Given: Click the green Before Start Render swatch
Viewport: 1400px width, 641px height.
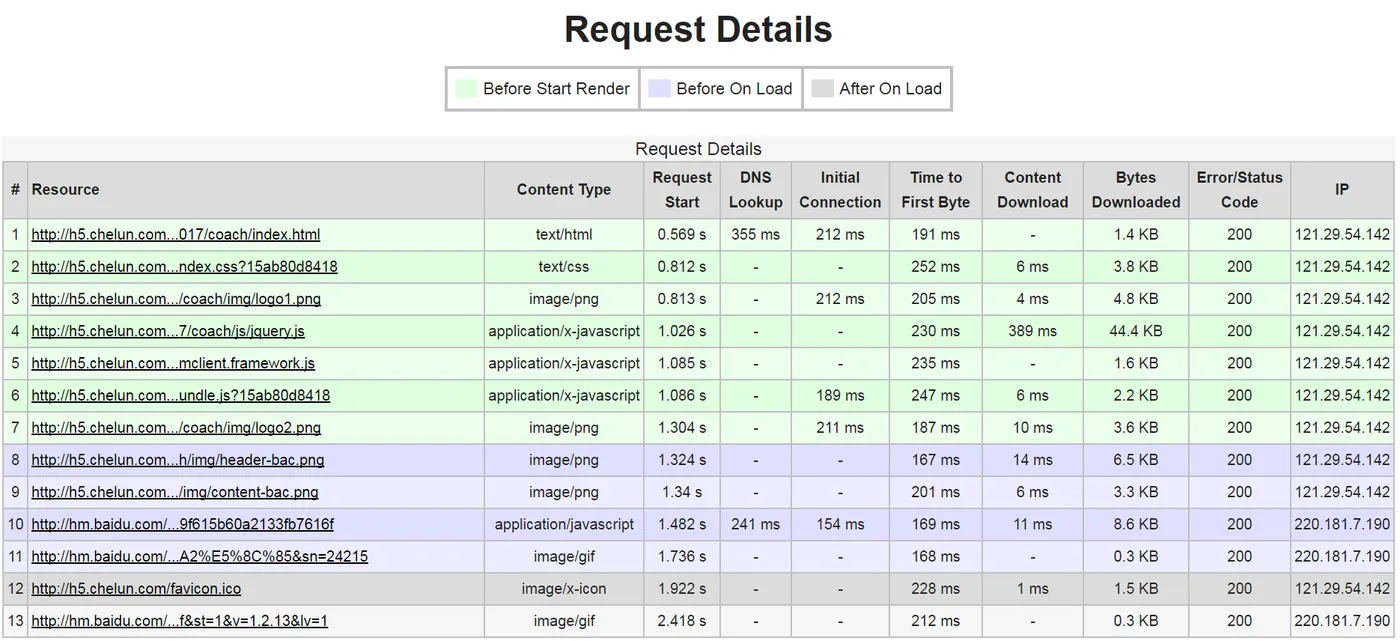Looking at the screenshot, I should 467,89.
